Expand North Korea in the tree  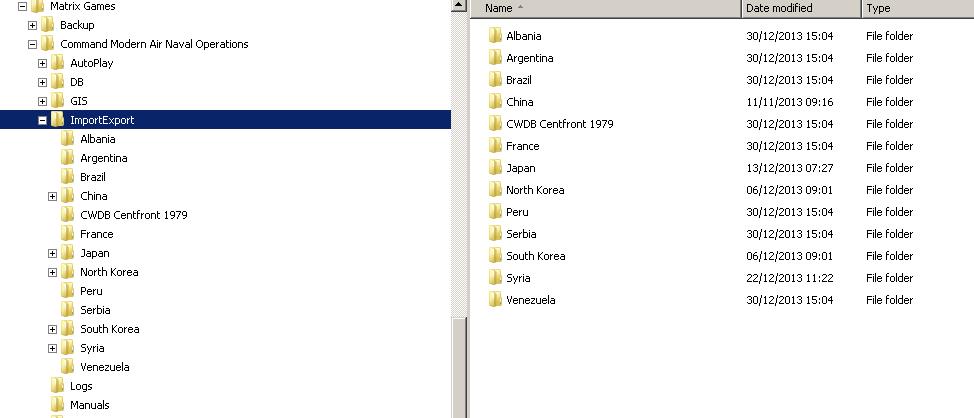(x=52, y=272)
